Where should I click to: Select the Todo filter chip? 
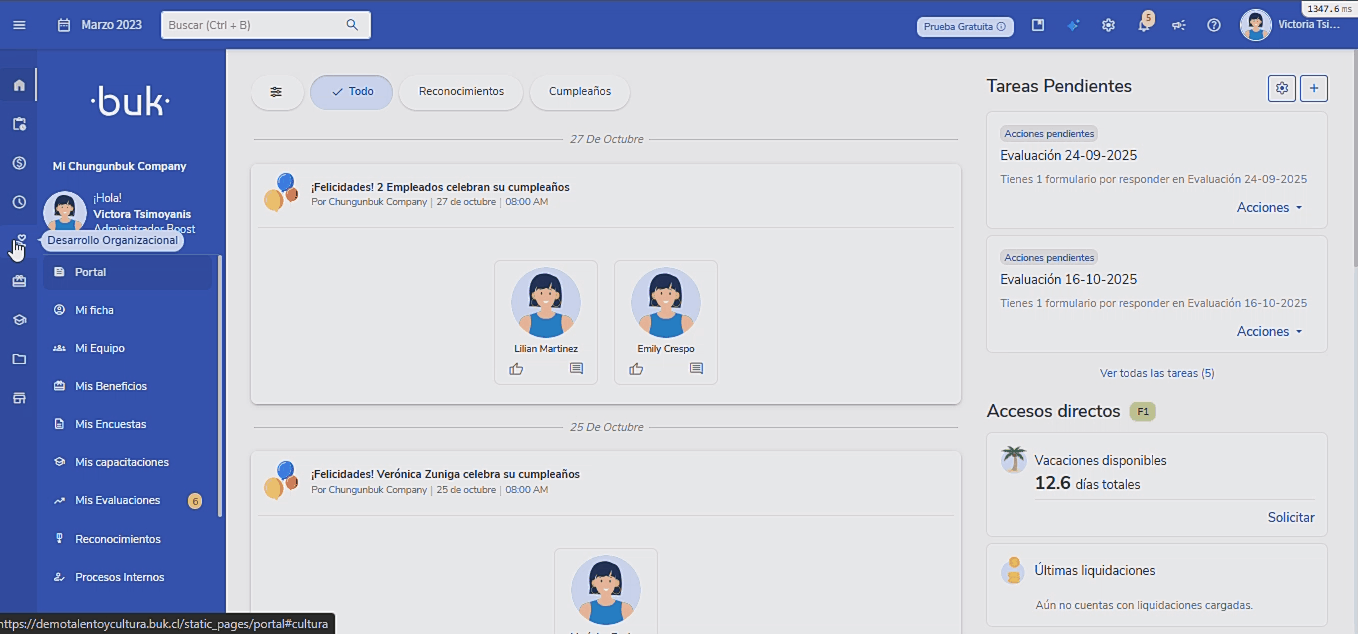351,92
